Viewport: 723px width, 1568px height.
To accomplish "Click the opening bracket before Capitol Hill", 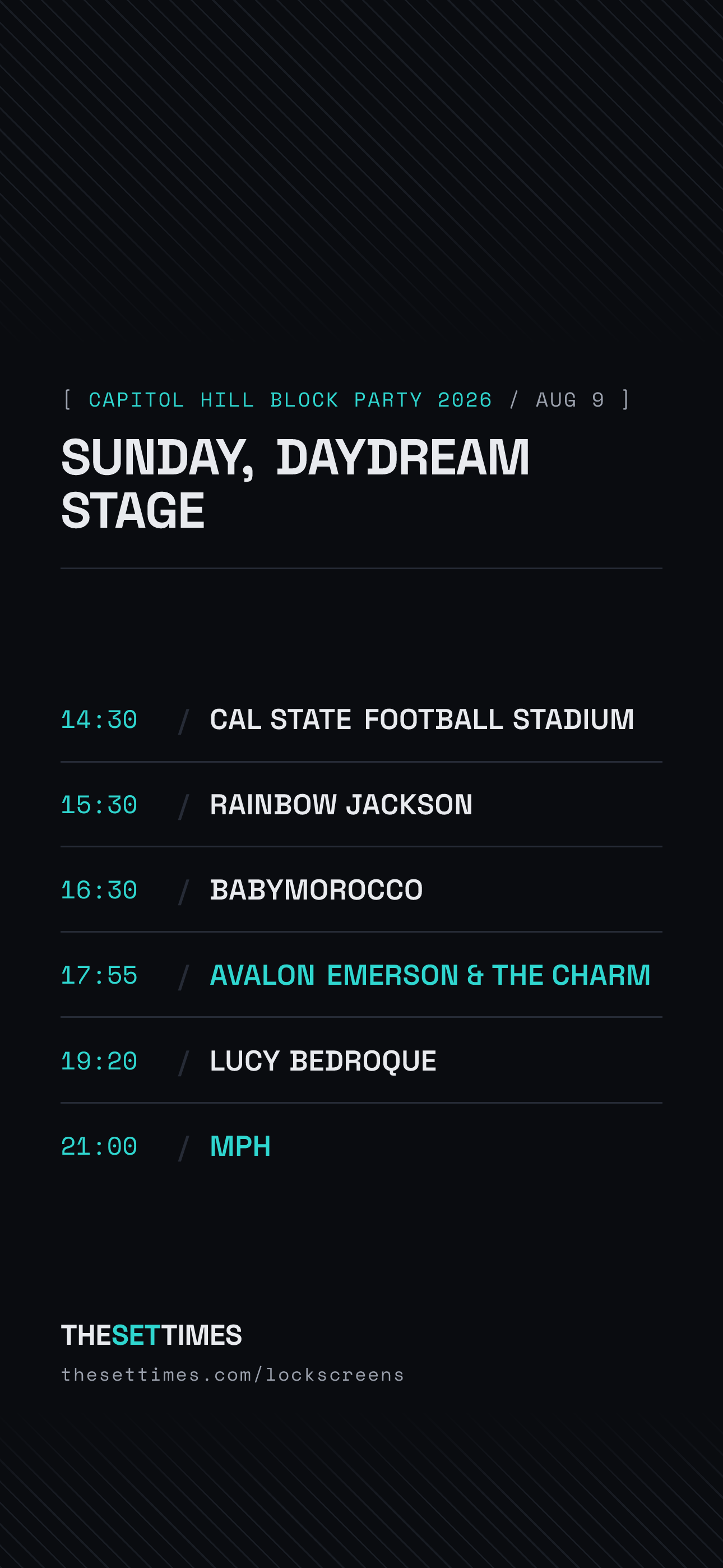I will tap(68, 400).
